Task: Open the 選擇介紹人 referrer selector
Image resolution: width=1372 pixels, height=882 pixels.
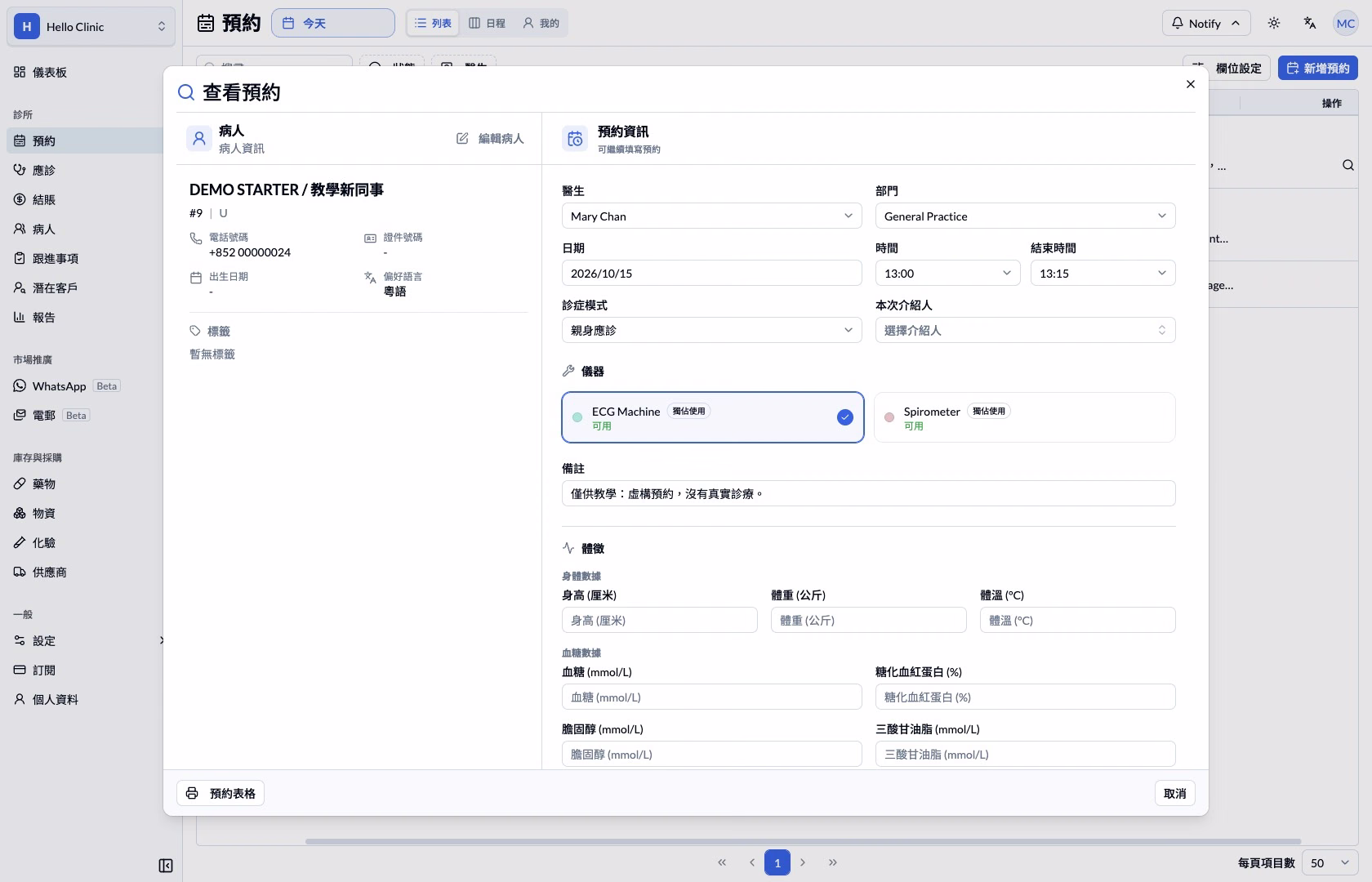Action: [x=1026, y=330]
